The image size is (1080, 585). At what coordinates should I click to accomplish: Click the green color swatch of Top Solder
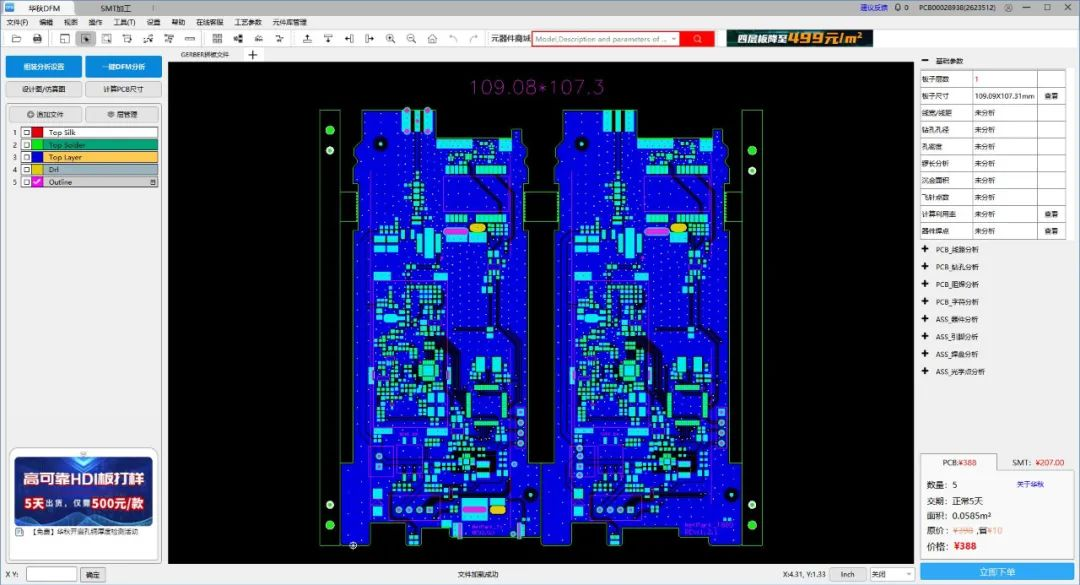pyautogui.click(x=37, y=145)
